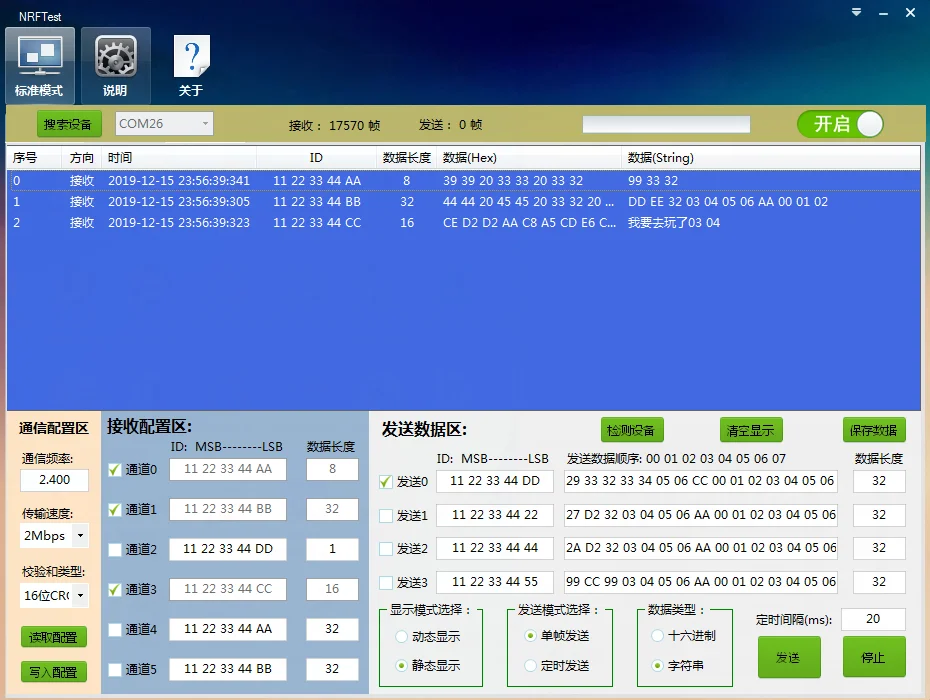Click the 搜索设备 button
Viewport: 930px width, 700px height.
click(69, 124)
